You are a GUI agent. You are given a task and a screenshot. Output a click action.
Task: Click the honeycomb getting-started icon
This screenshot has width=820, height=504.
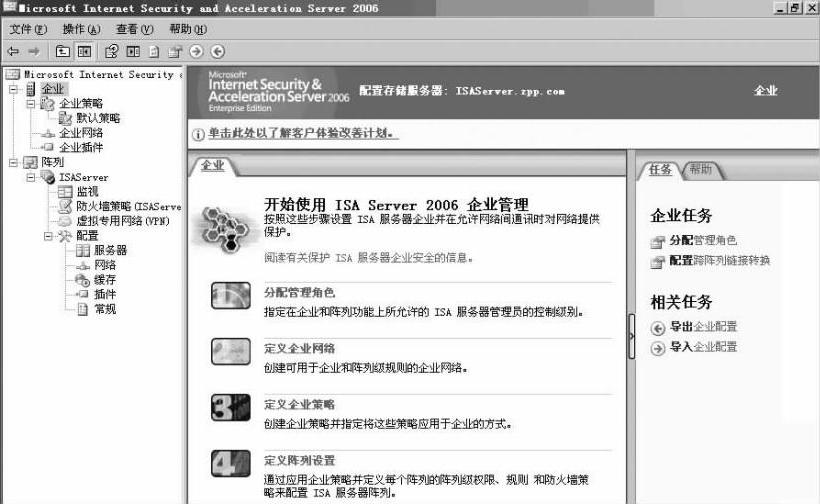click(x=226, y=229)
